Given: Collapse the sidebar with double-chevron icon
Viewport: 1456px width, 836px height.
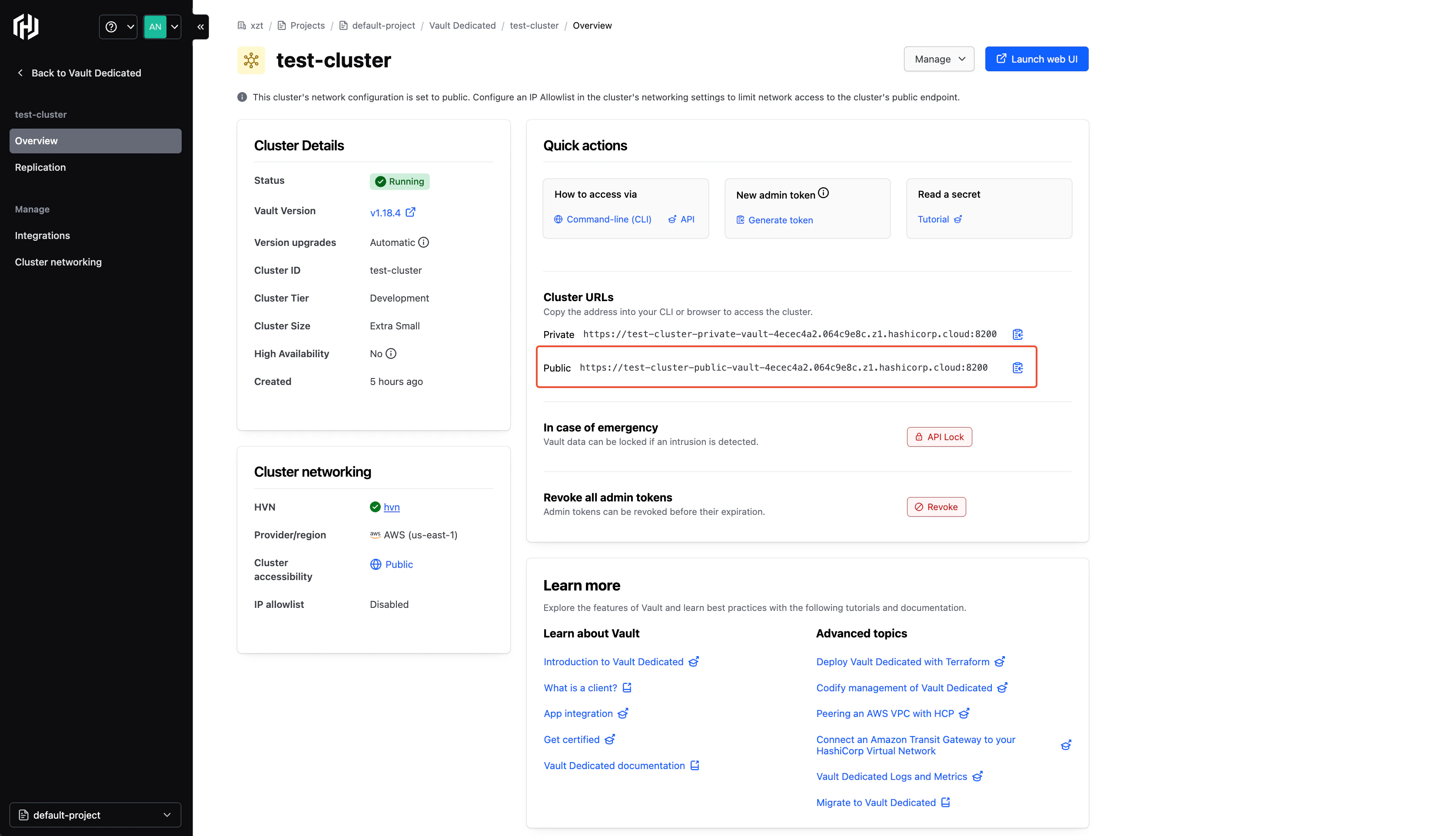Looking at the screenshot, I should click(200, 27).
